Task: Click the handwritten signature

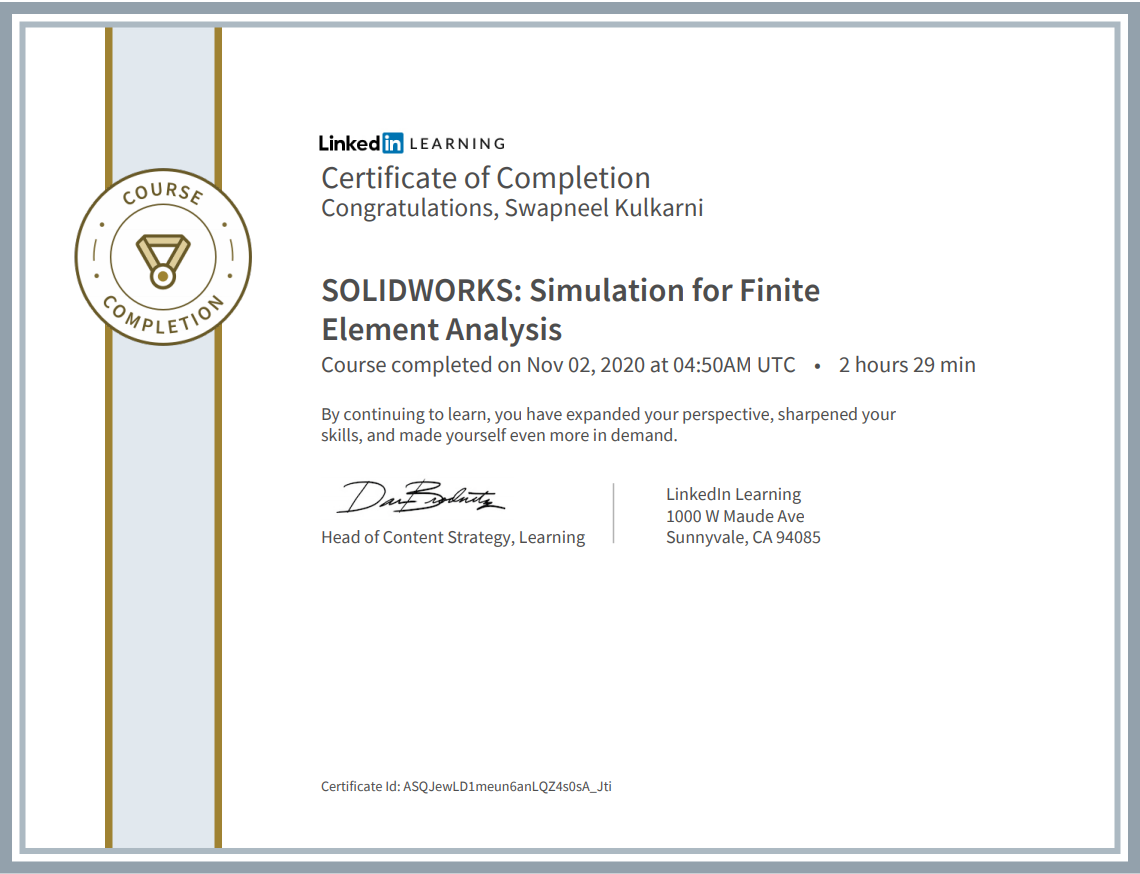Action: (x=420, y=497)
